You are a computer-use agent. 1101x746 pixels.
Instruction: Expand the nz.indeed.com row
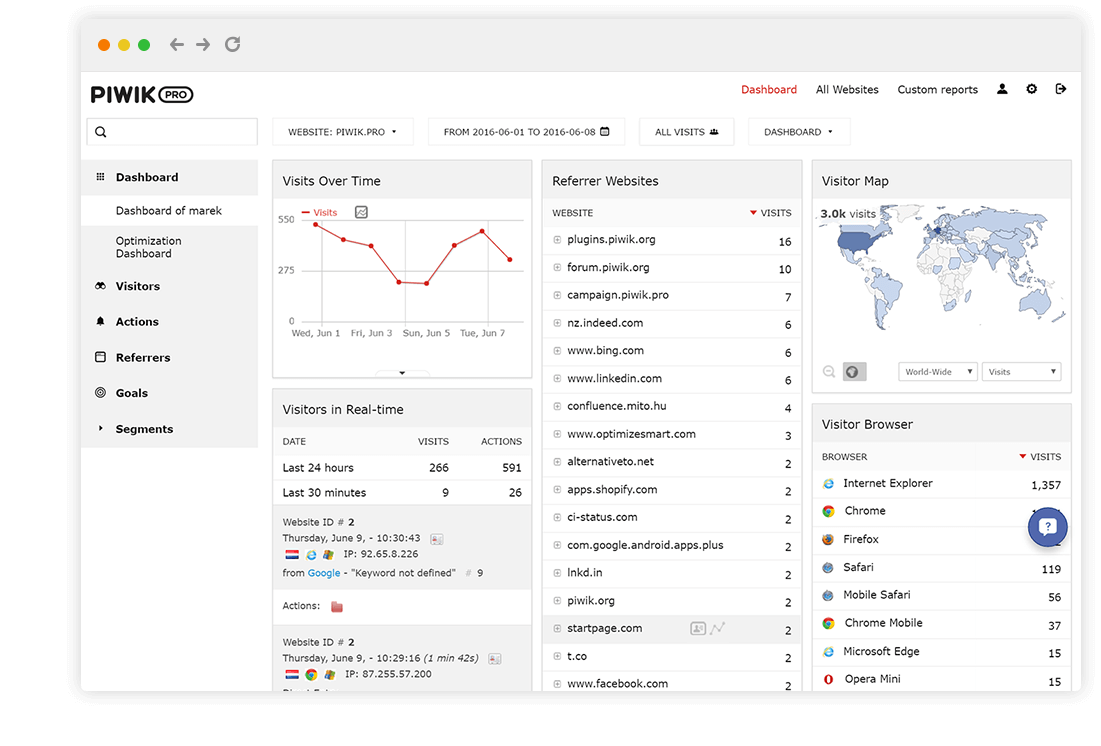coord(557,323)
